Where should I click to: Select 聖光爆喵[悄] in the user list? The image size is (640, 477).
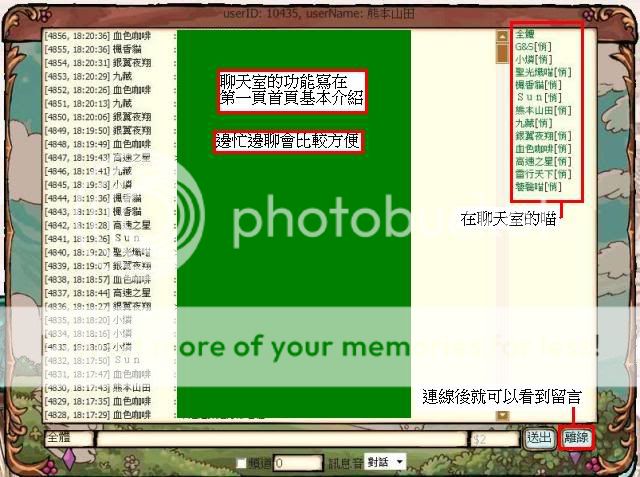[x=543, y=72]
